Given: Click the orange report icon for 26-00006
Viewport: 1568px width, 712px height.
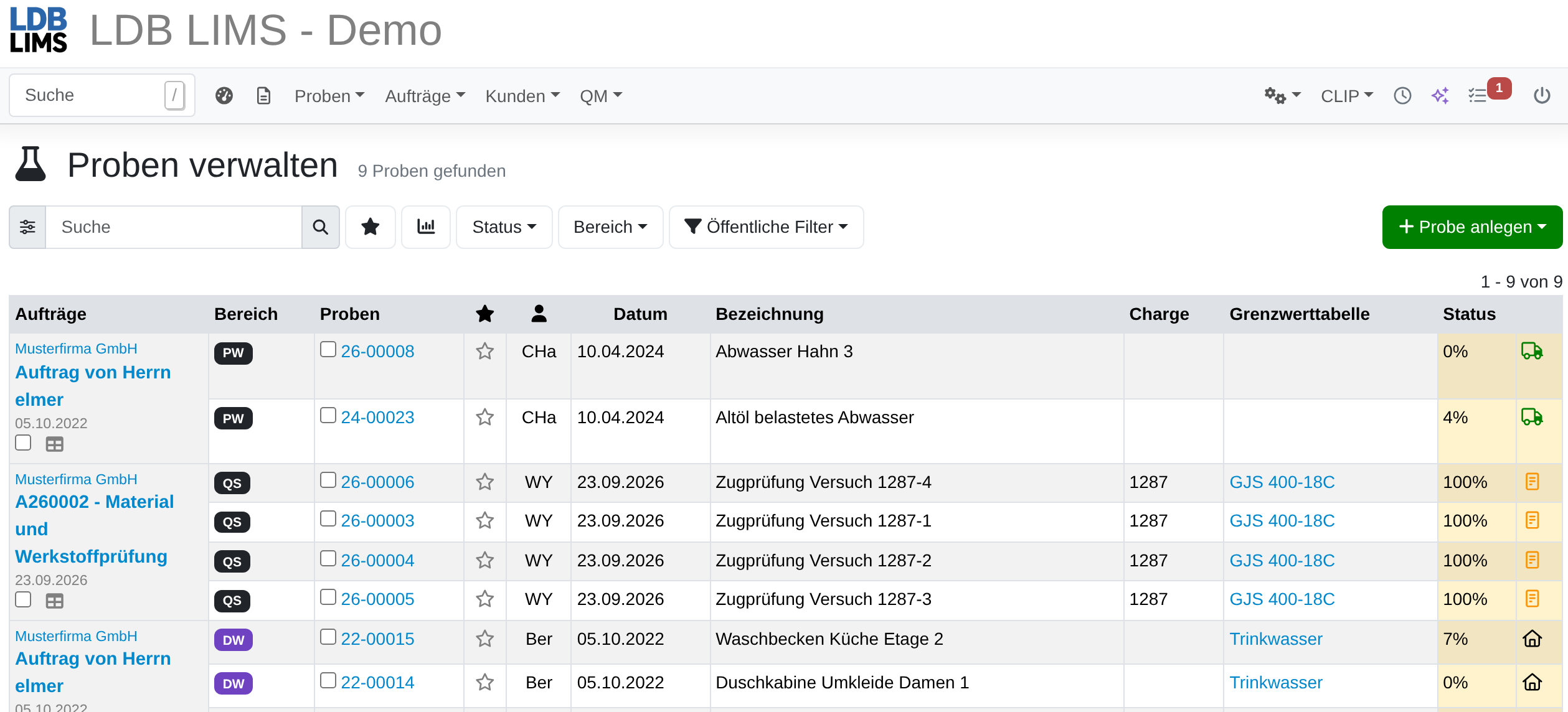Looking at the screenshot, I should pos(1532,482).
